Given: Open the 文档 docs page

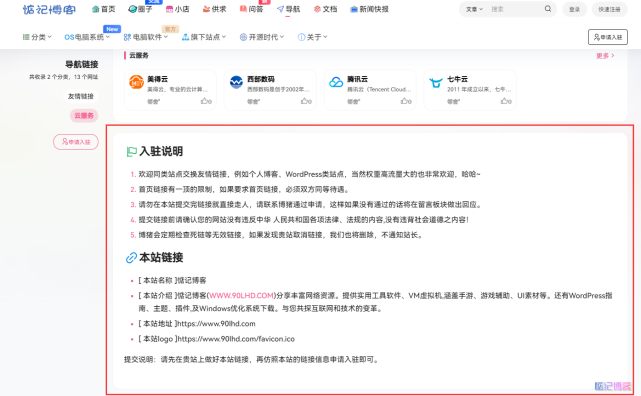Looking at the screenshot, I should tap(325, 9).
